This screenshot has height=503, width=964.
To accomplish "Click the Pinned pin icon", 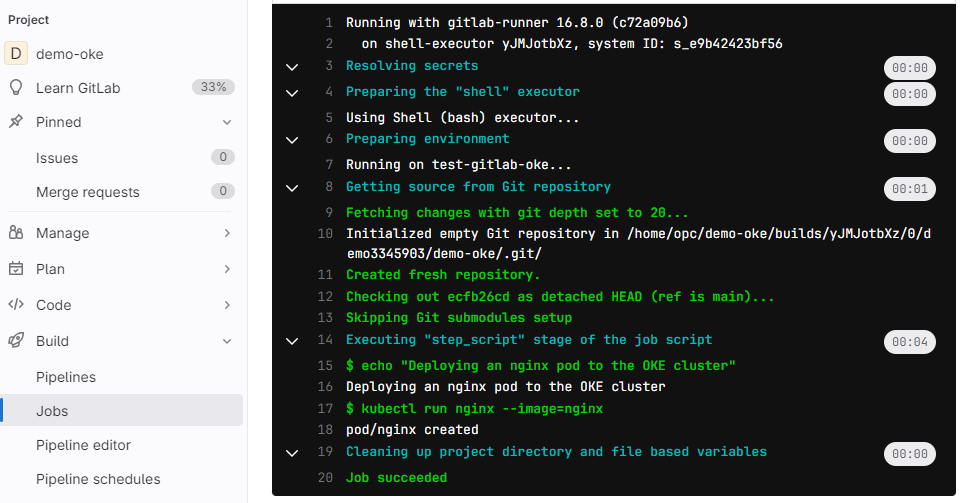I will click(16, 122).
